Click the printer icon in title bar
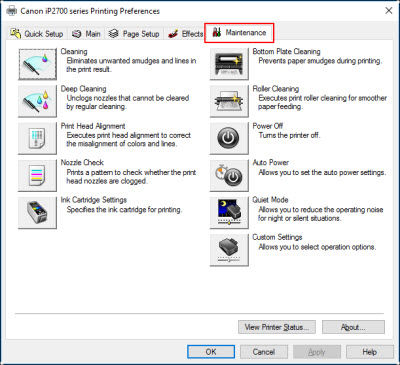The width and height of the screenshot is (400, 365). click(12, 11)
